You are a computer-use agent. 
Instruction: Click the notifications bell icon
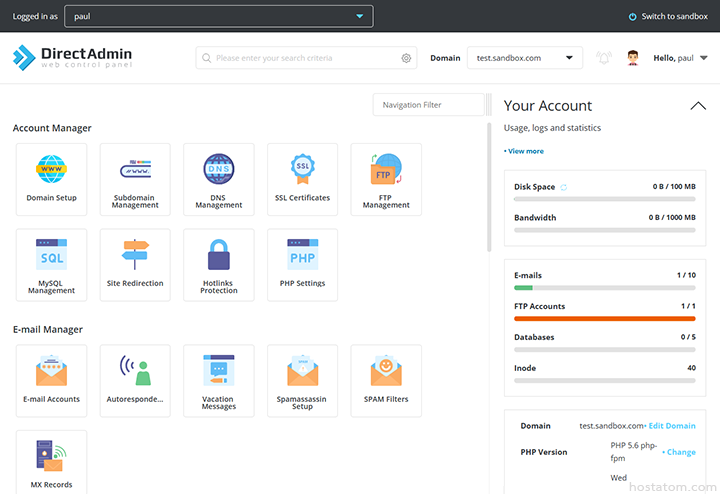[x=603, y=58]
